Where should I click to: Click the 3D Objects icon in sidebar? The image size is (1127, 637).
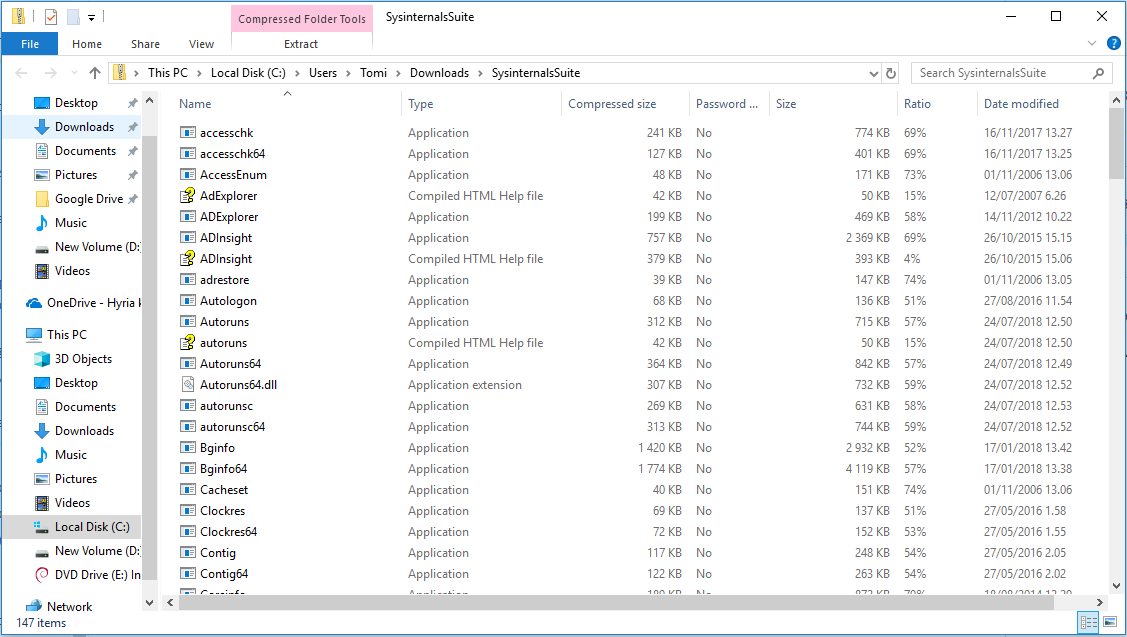coord(42,359)
